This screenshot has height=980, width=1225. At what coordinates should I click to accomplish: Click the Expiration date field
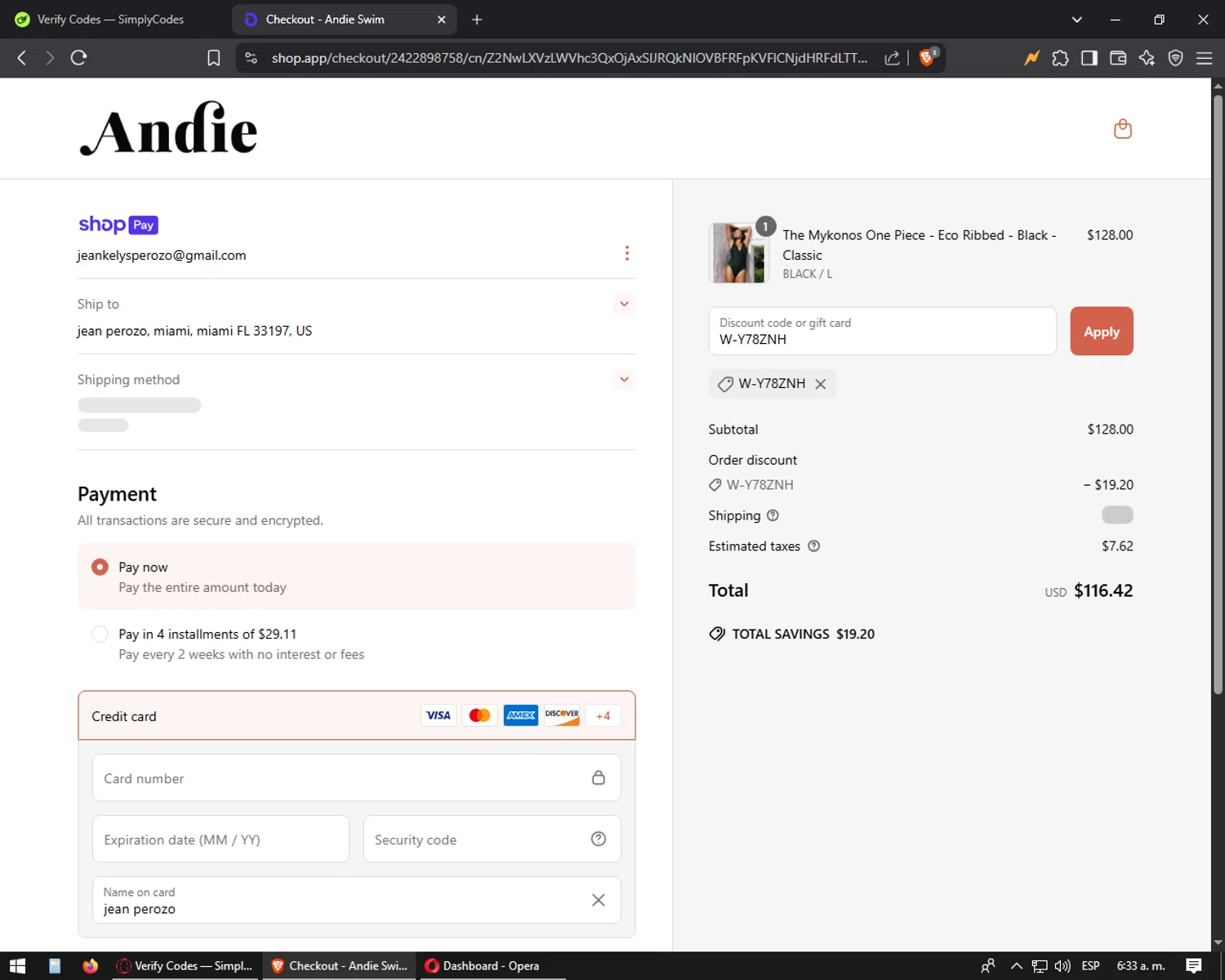tap(220, 839)
